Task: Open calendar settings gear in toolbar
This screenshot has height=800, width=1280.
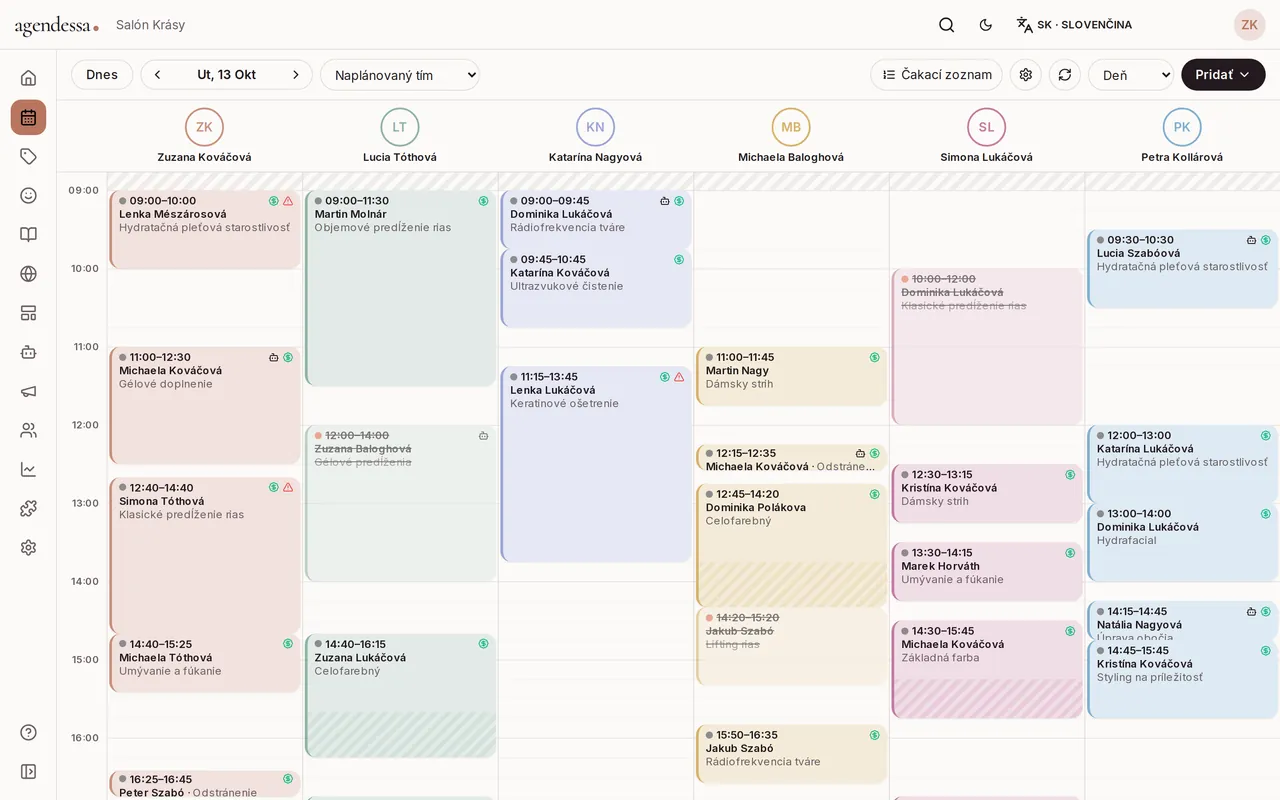Action: coord(1025,75)
